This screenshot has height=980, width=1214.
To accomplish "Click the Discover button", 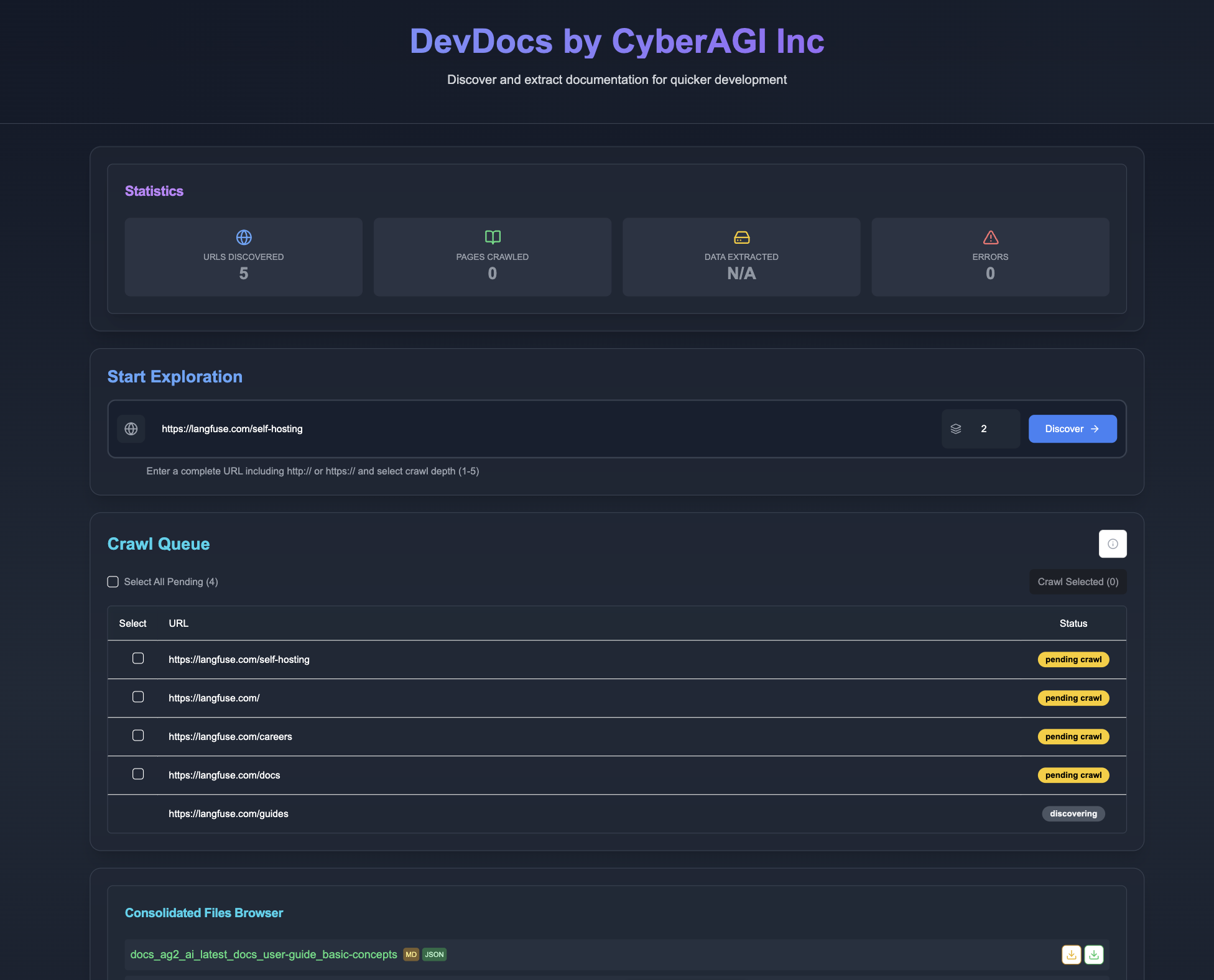I will coord(1072,428).
